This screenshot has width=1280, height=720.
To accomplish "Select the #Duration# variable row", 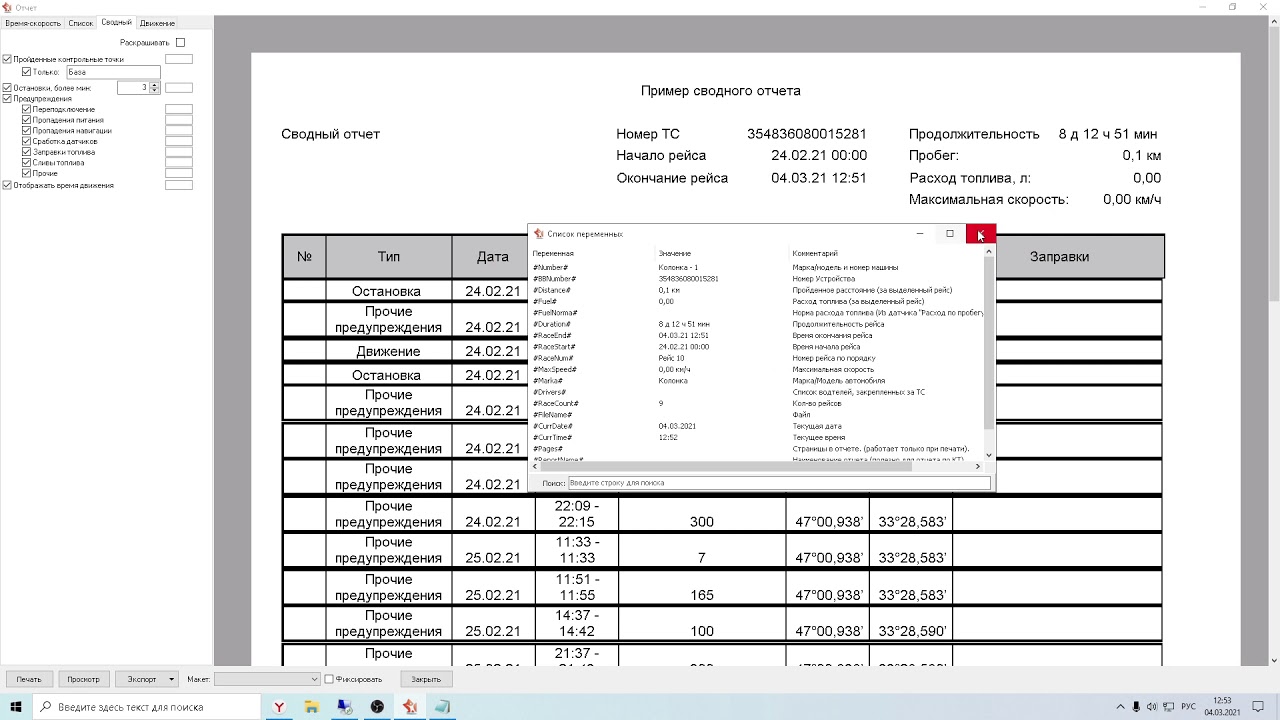I will tap(758, 324).
